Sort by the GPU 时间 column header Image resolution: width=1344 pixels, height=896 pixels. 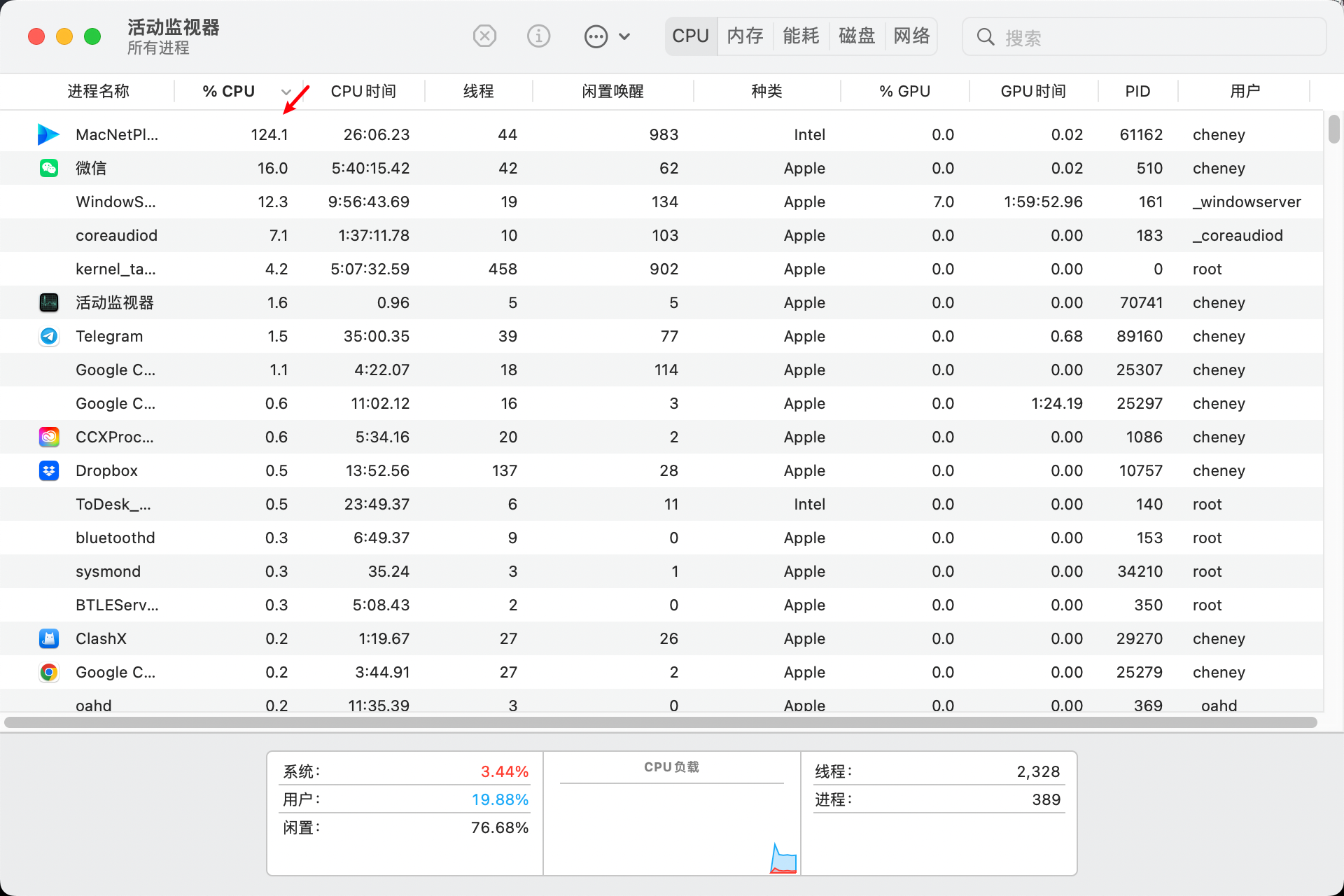coord(1033,91)
